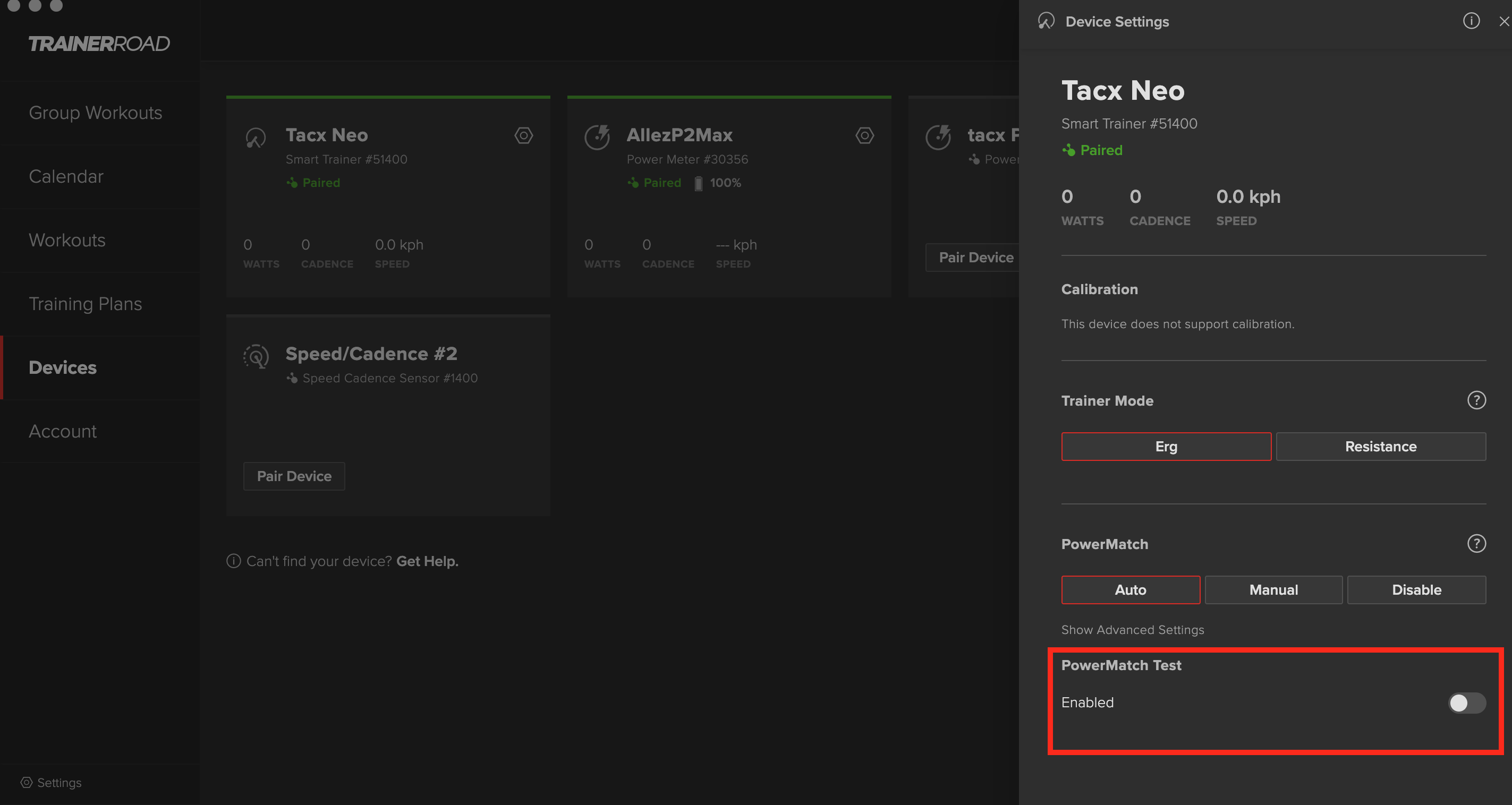Open AllezP2Max card settings gear
The width and height of the screenshot is (1512, 805).
tap(864, 135)
